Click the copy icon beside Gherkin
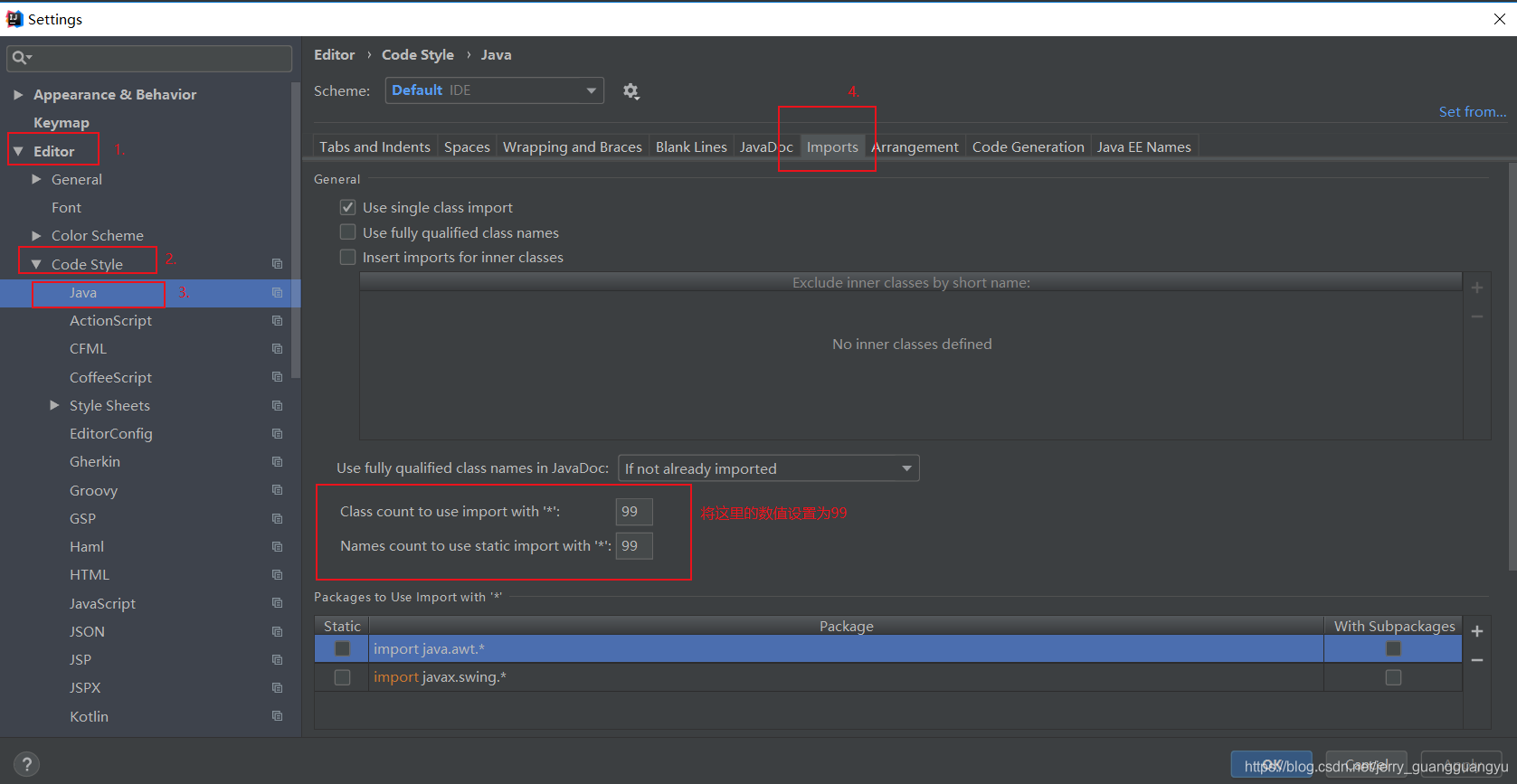Image resolution: width=1517 pixels, height=784 pixels. pyautogui.click(x=278, y=462)
